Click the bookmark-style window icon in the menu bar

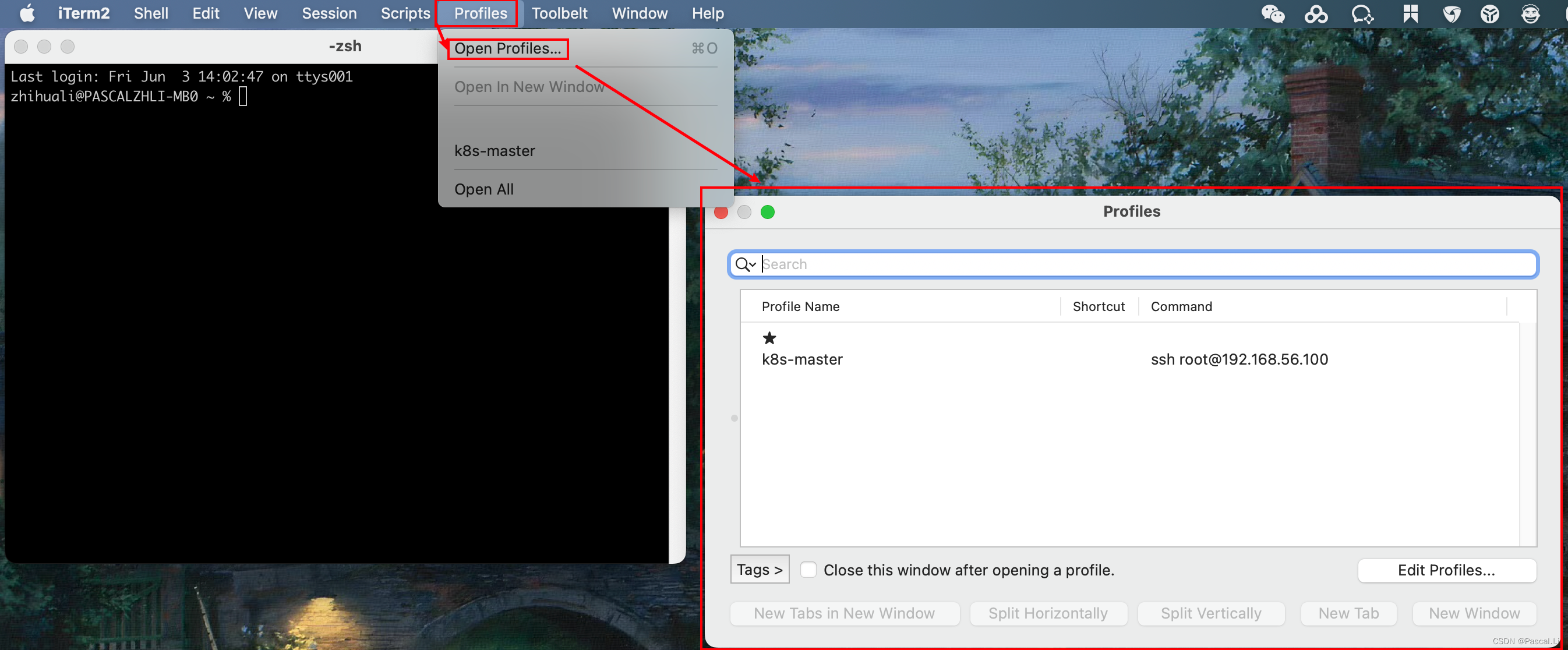(1410, 13)
